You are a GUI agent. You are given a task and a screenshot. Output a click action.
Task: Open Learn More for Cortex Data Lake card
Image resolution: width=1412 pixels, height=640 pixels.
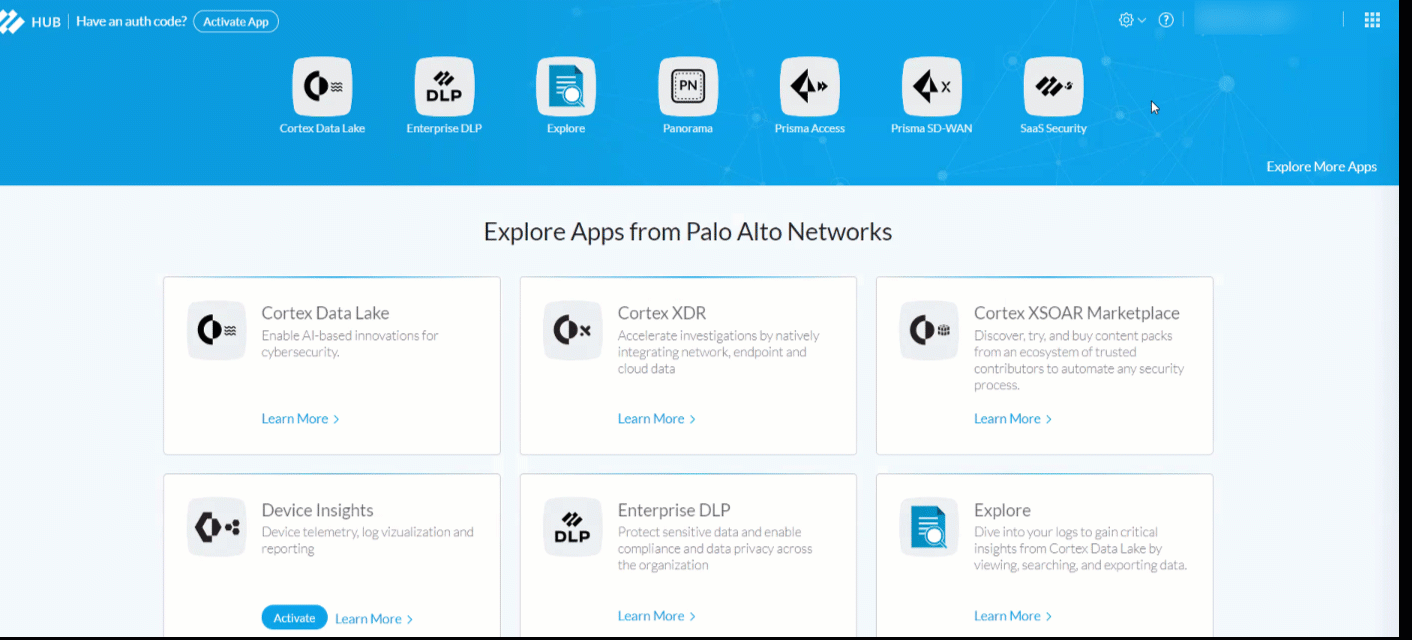click(x=300, y=419)
